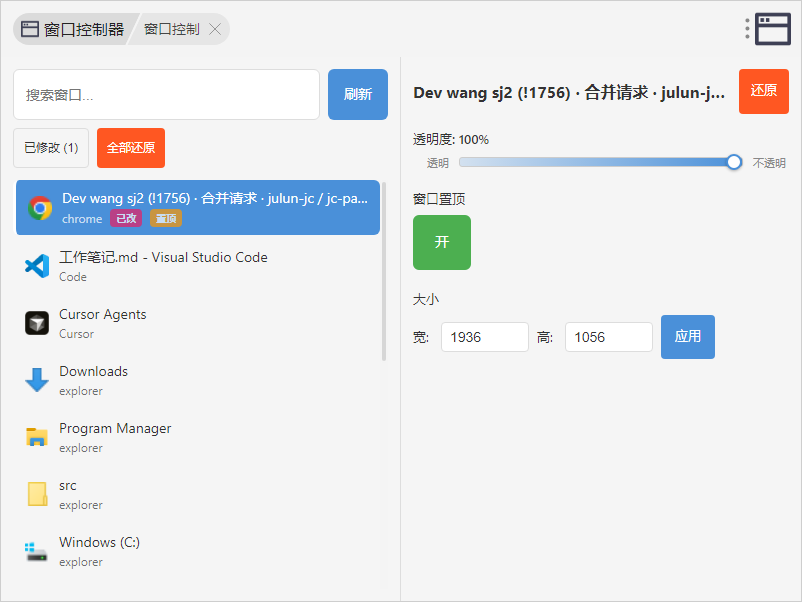The height and width of the screenshot is (602, 802).
Task: Click the 全部还原 restore all button
Action: (131, 148)
